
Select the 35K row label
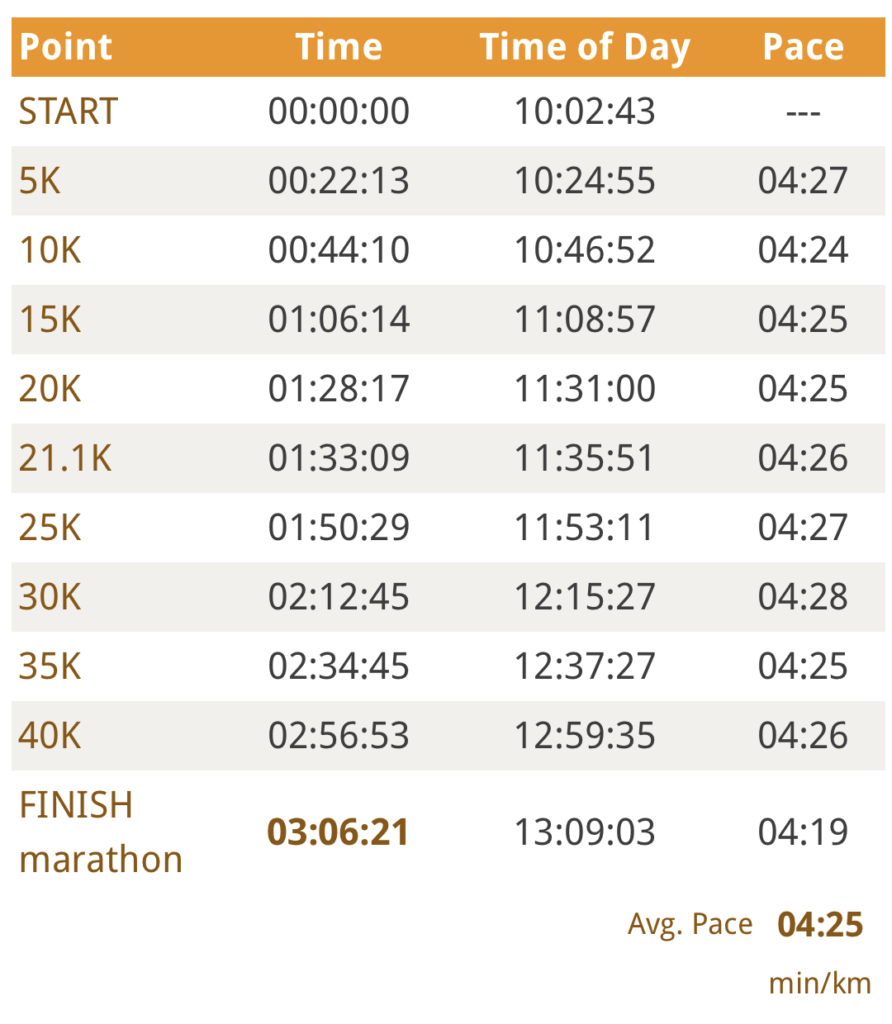50,666
